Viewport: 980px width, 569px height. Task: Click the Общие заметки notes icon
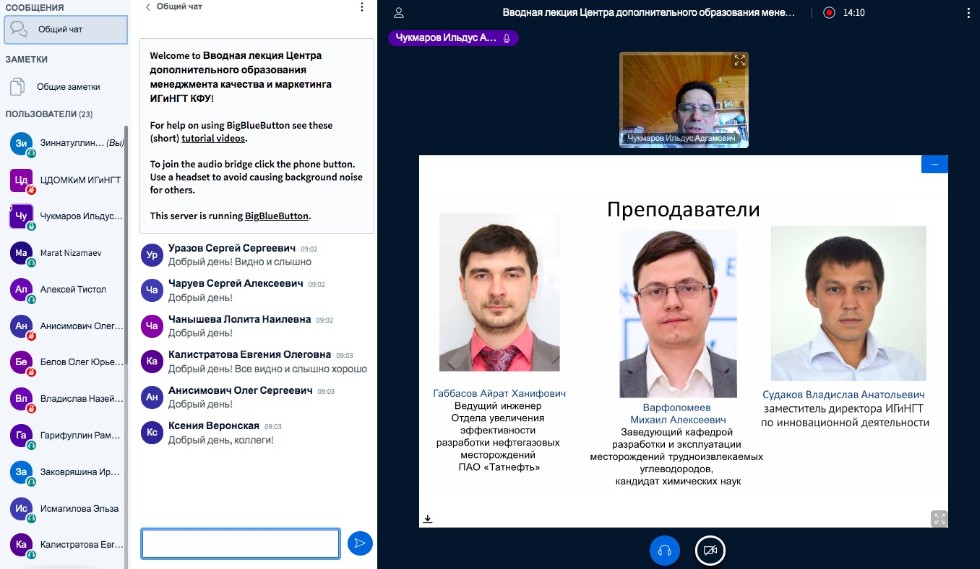click(x=18, y=86)
